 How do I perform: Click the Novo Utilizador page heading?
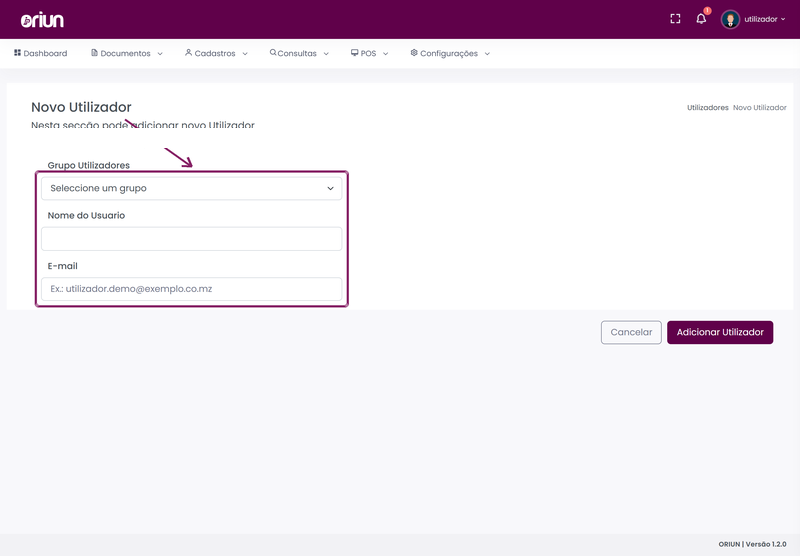coord(81,107)
